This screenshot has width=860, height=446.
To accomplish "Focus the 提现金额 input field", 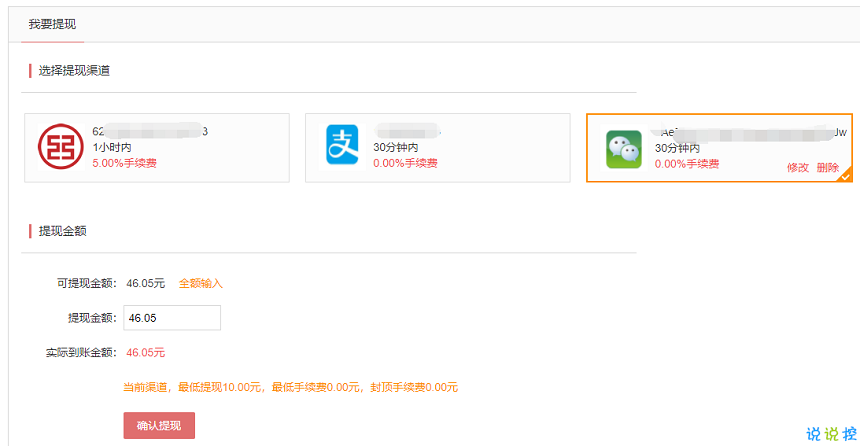I will click(x=172, y=318).
